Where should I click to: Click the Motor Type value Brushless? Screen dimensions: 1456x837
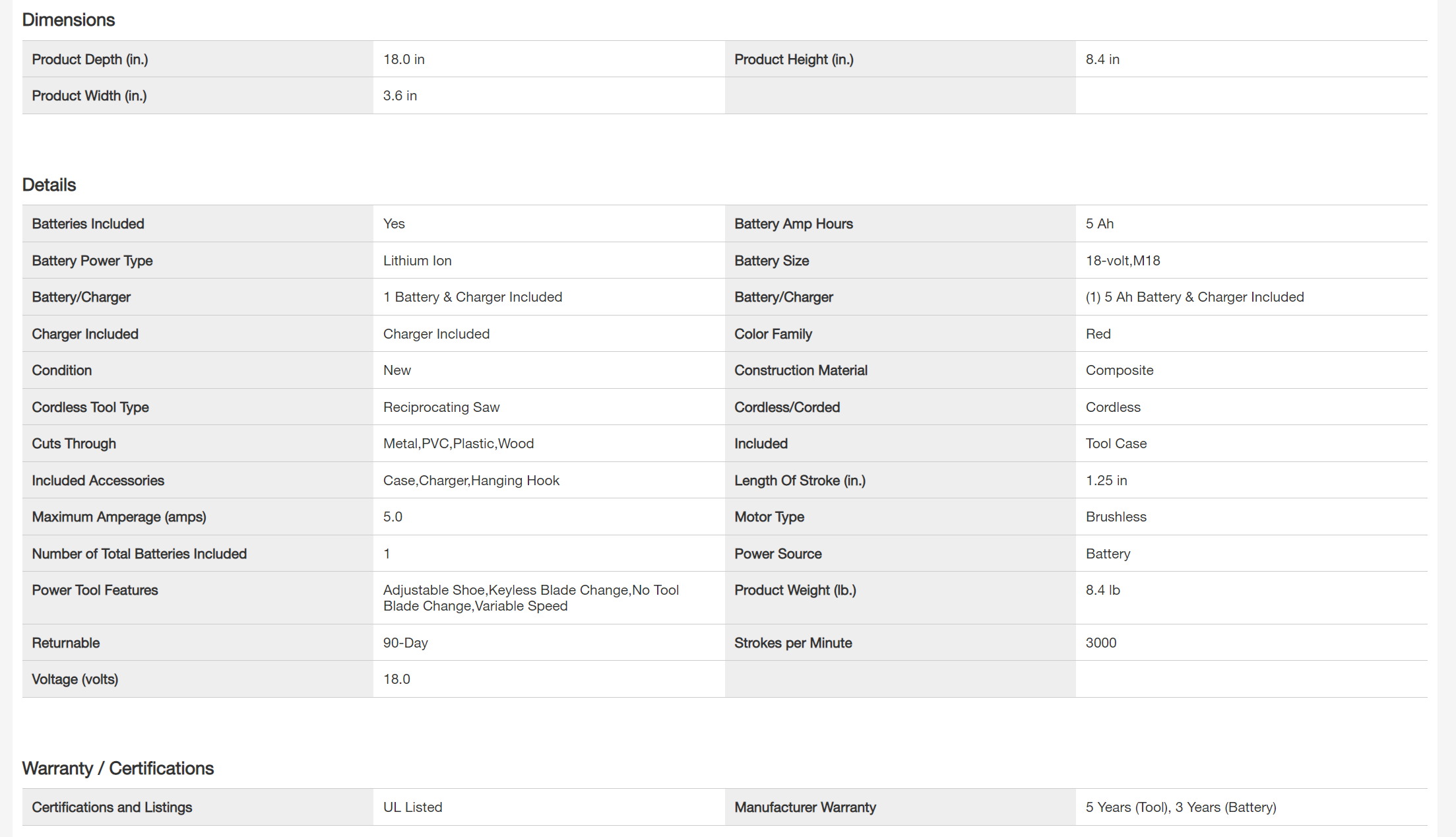(x=1116, y=517)
